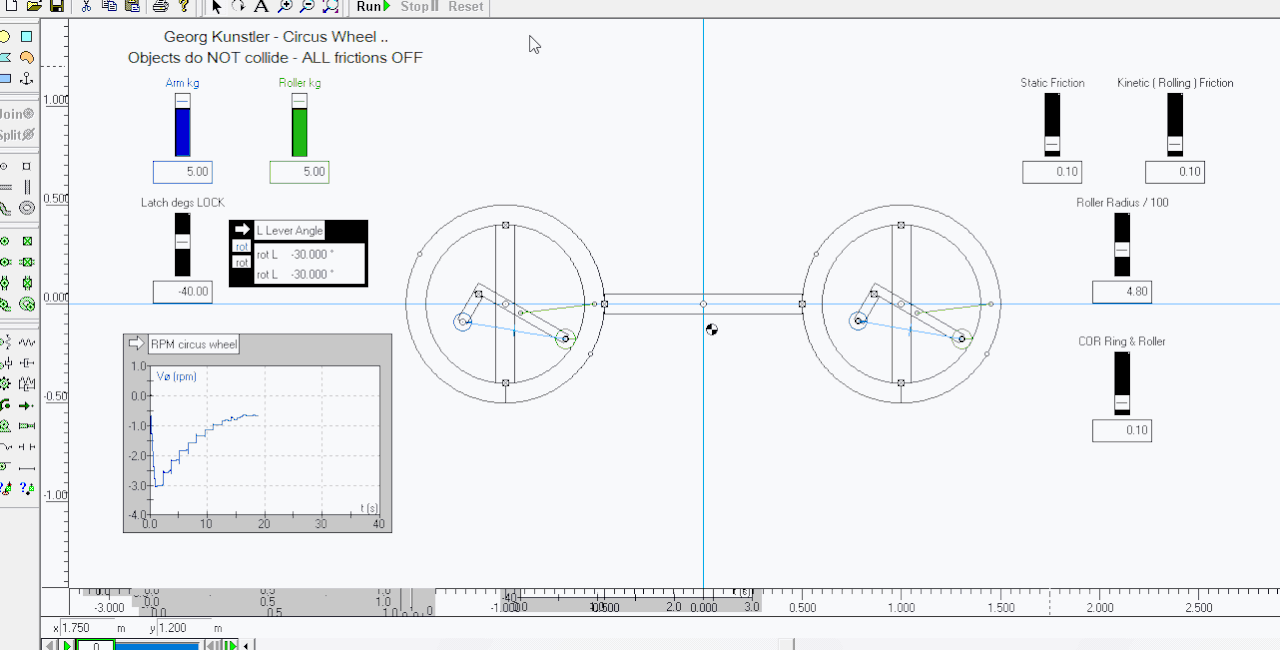Image resolution: width=1280 pixels, height=650 pixels.
Task: Click the Zoom to Extents tool
Action: point(331,6)
